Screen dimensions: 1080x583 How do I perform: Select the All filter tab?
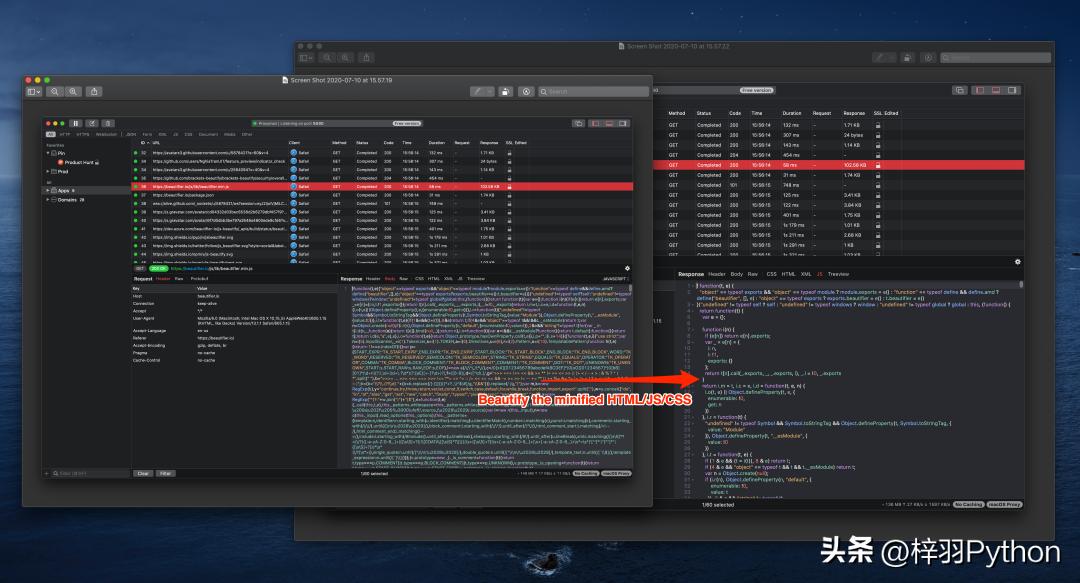(50, 134)
